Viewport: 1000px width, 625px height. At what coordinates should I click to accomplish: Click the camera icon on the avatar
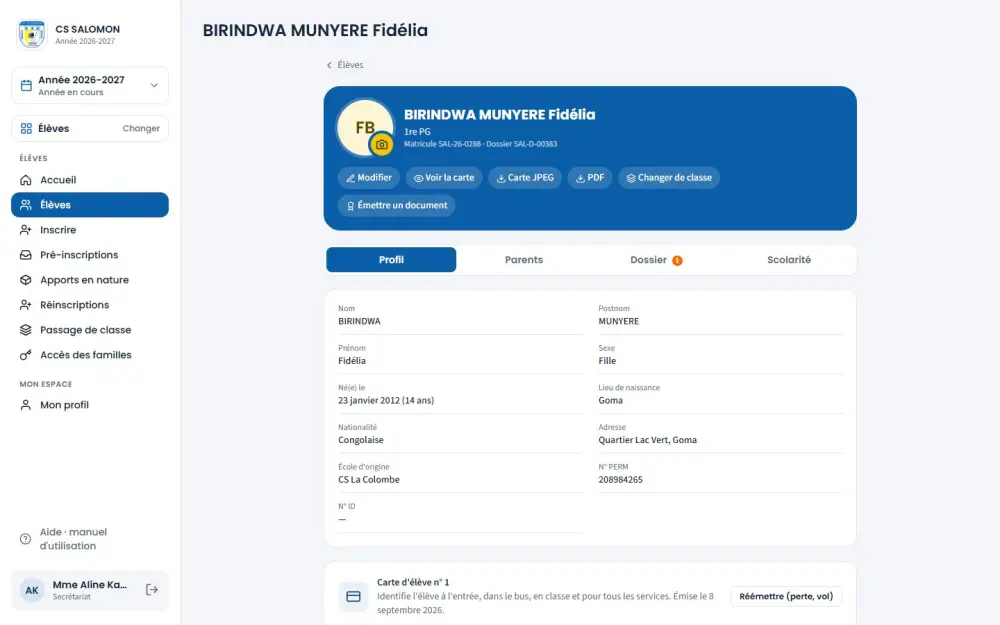(381, 145)
